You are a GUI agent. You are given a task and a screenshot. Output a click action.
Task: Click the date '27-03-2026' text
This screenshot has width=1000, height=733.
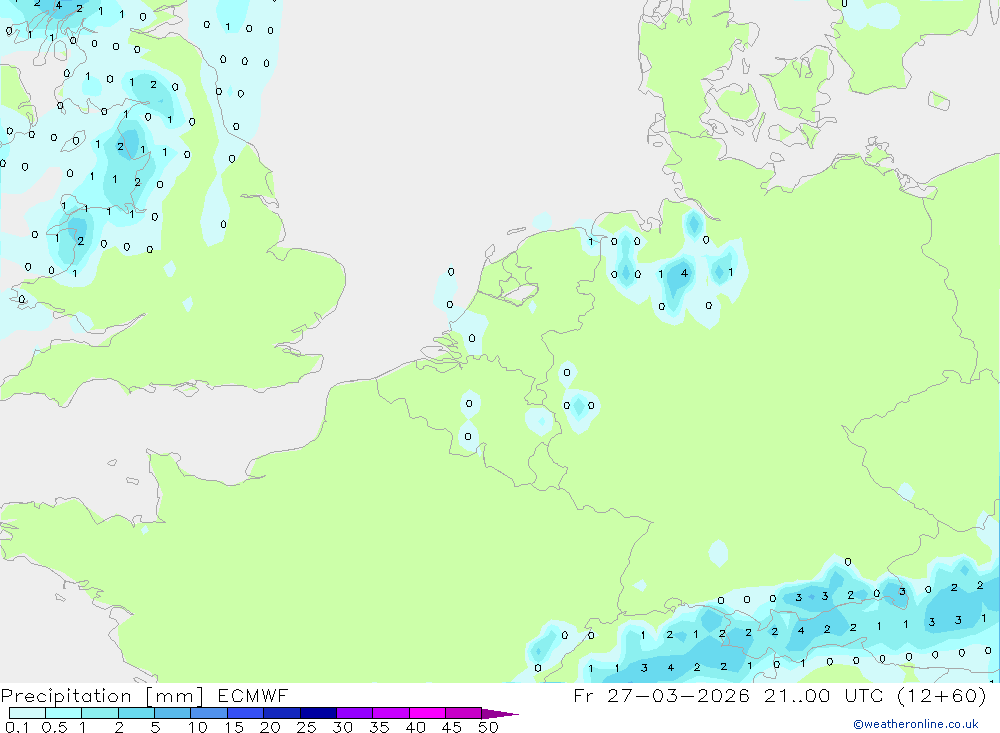tap(679, 695)
